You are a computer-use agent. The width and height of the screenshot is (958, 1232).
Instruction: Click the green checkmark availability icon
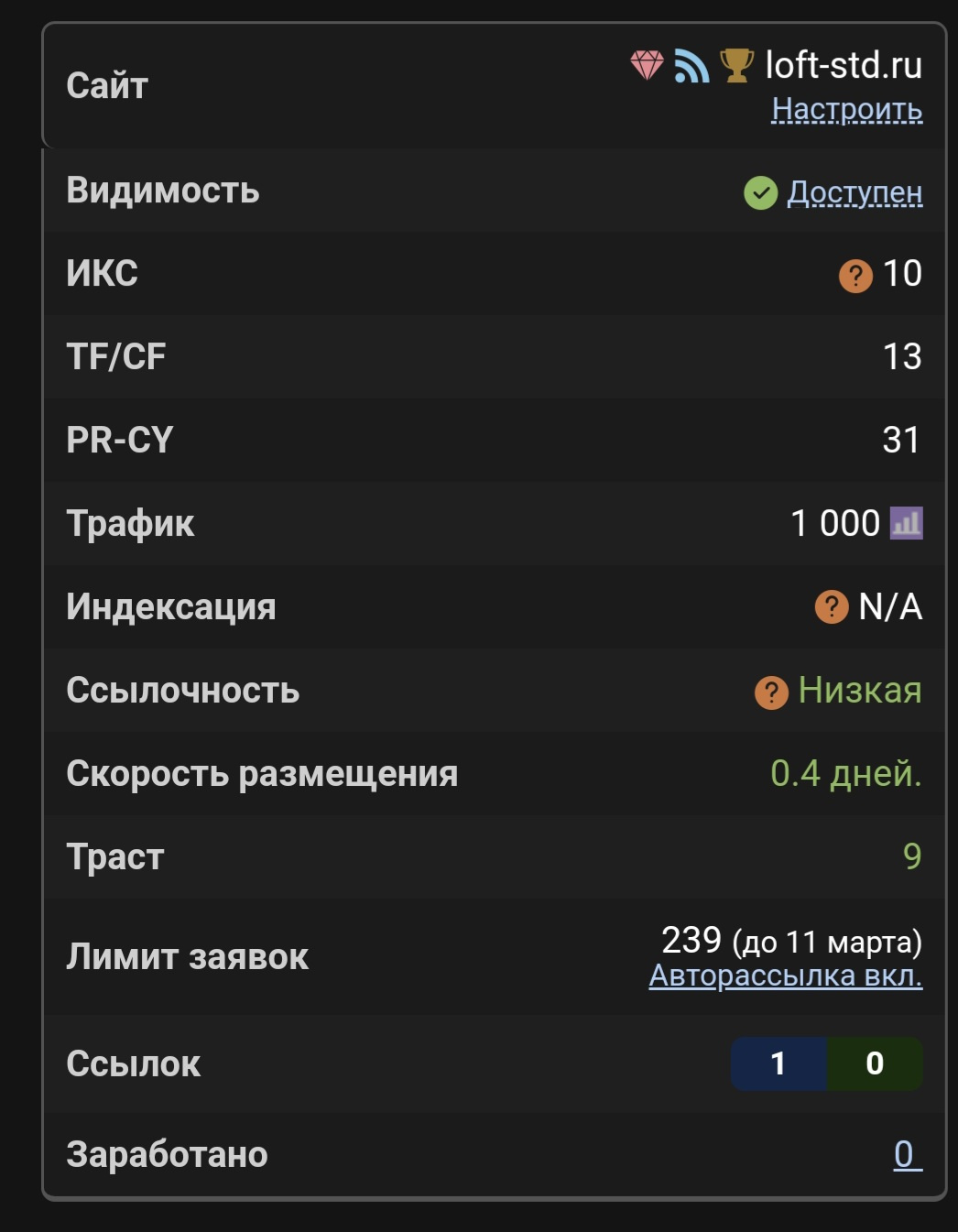(x=760, y=193)
